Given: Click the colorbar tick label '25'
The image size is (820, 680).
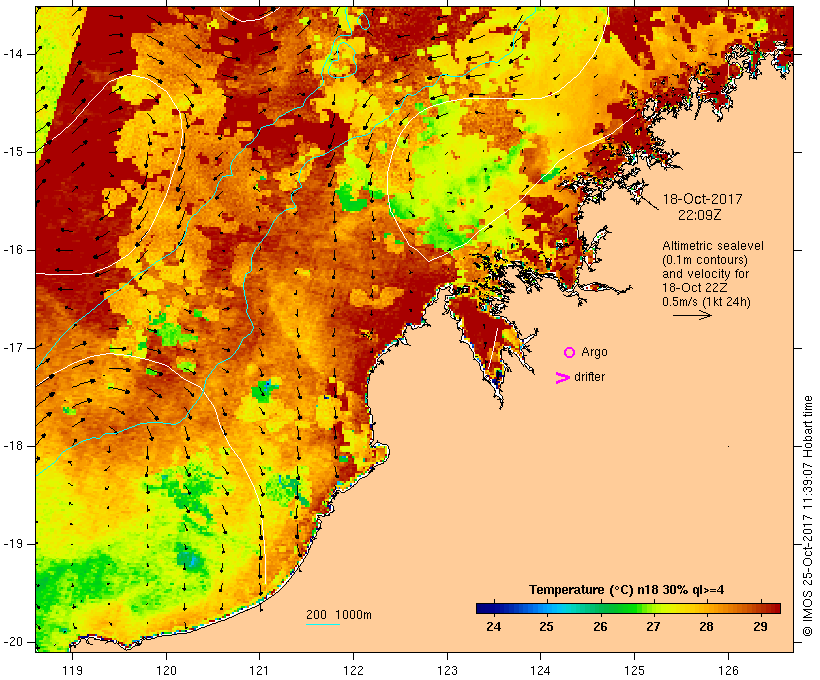Looking at the screenshot, I should click(x=546, y=627).
